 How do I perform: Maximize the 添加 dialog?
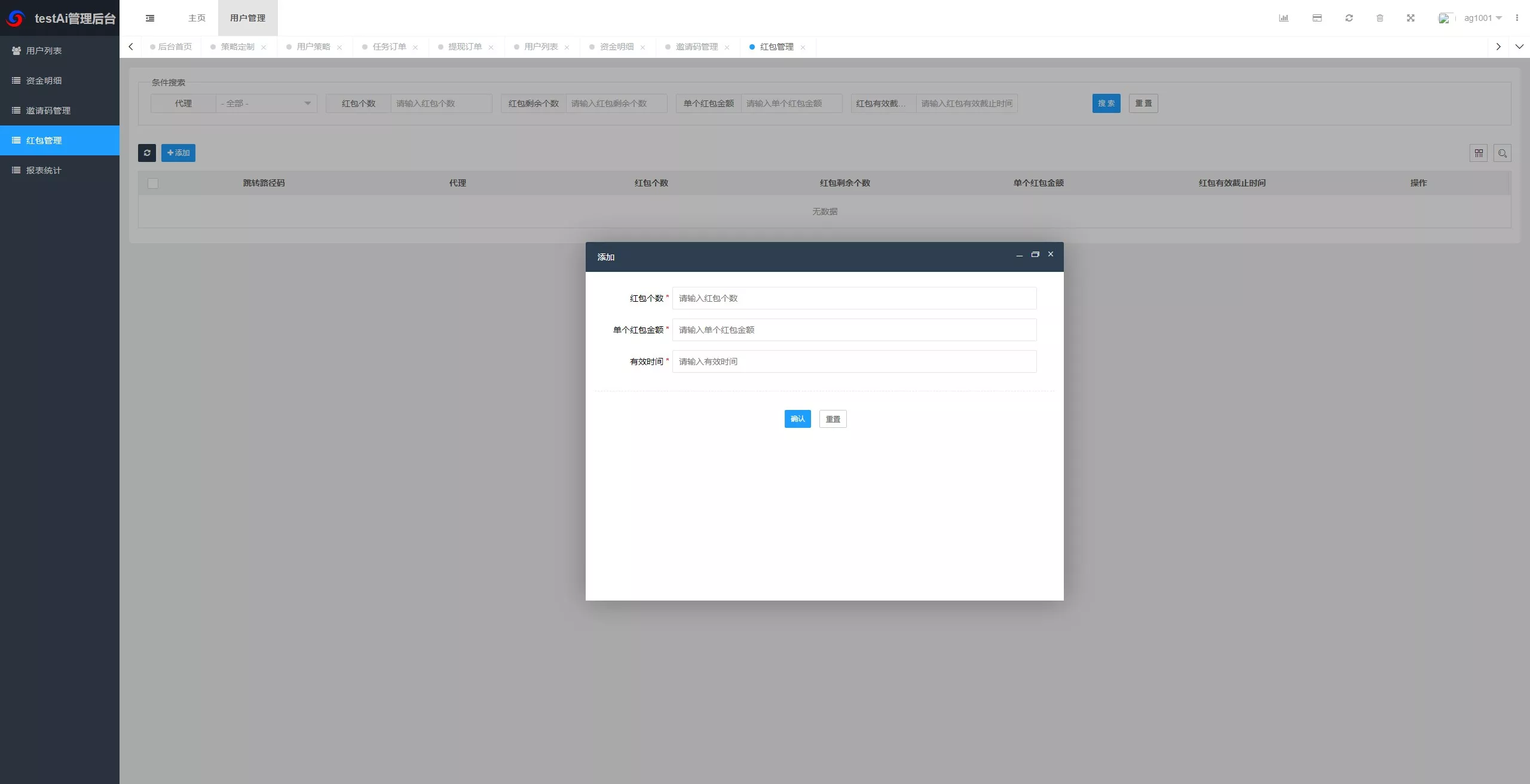coord(1035,255)
